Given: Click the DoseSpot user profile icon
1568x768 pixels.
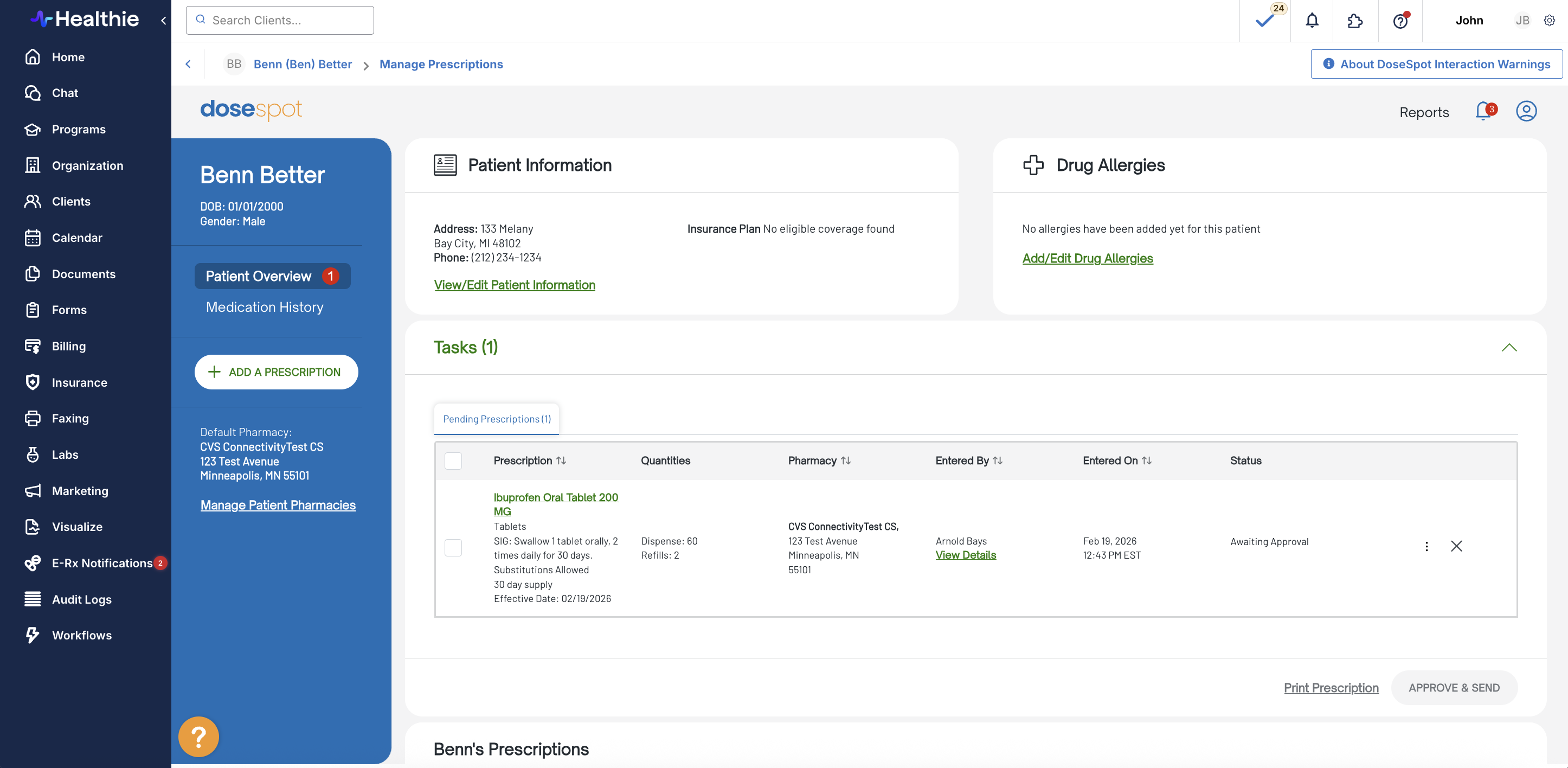Looking at the screenshot, I should [x=1526, y=111].
